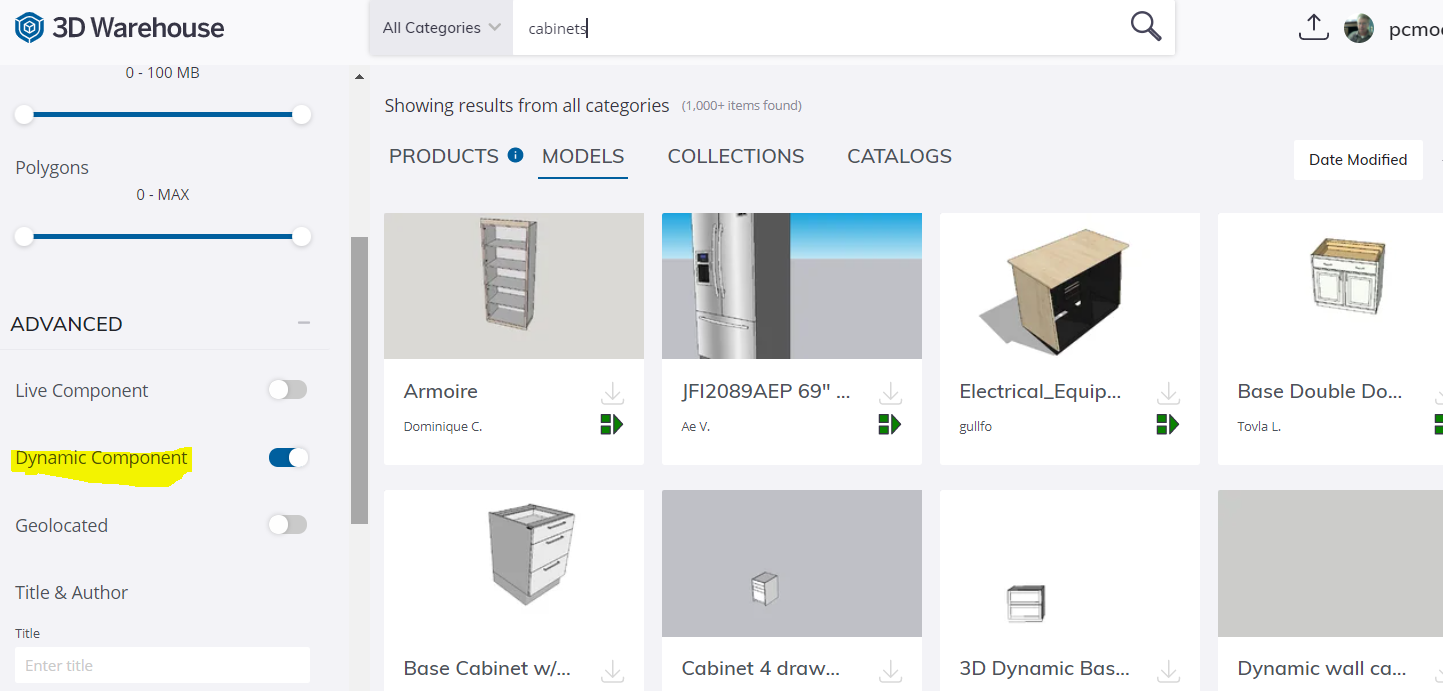Open the Dynamic wall ca... thumbnail
The image size is (1443, 691).
(1330, 563)
